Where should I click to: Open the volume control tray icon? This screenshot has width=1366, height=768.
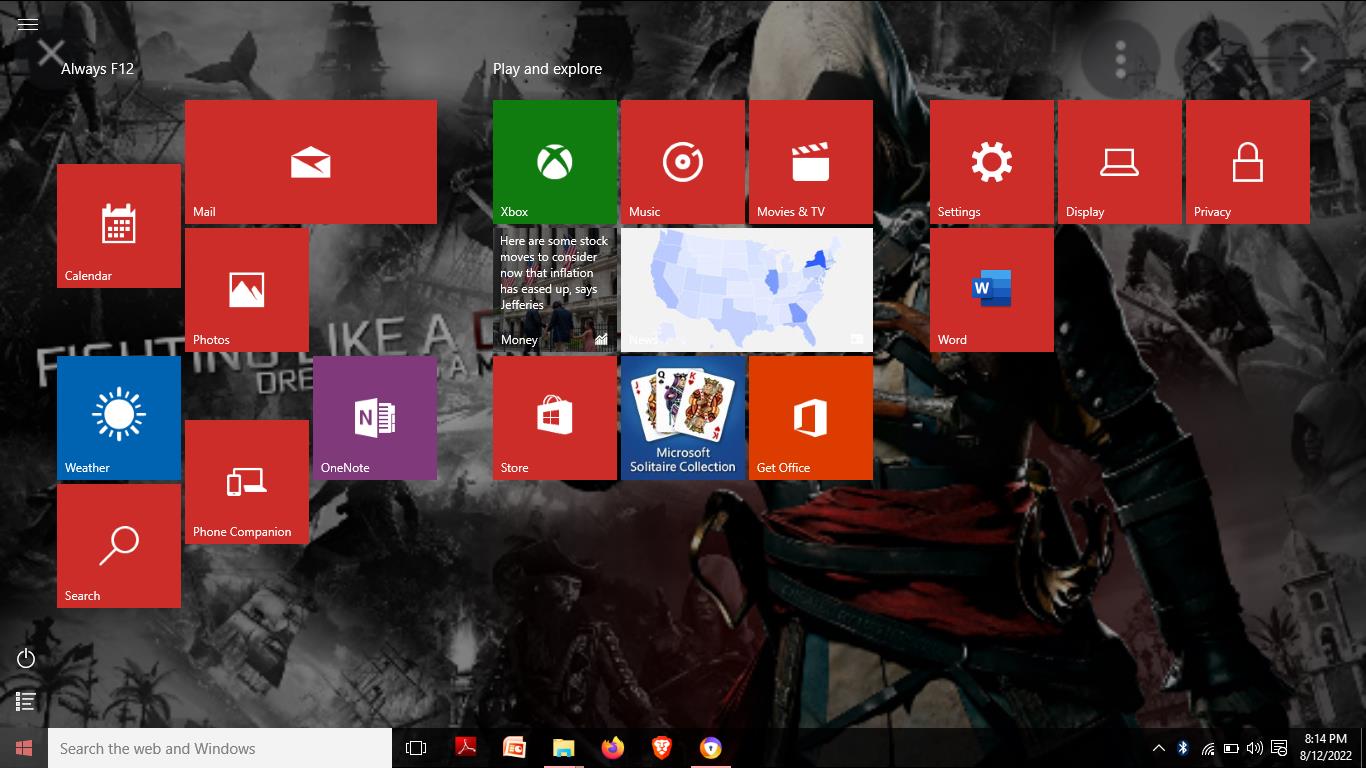tap(1254, 748)
